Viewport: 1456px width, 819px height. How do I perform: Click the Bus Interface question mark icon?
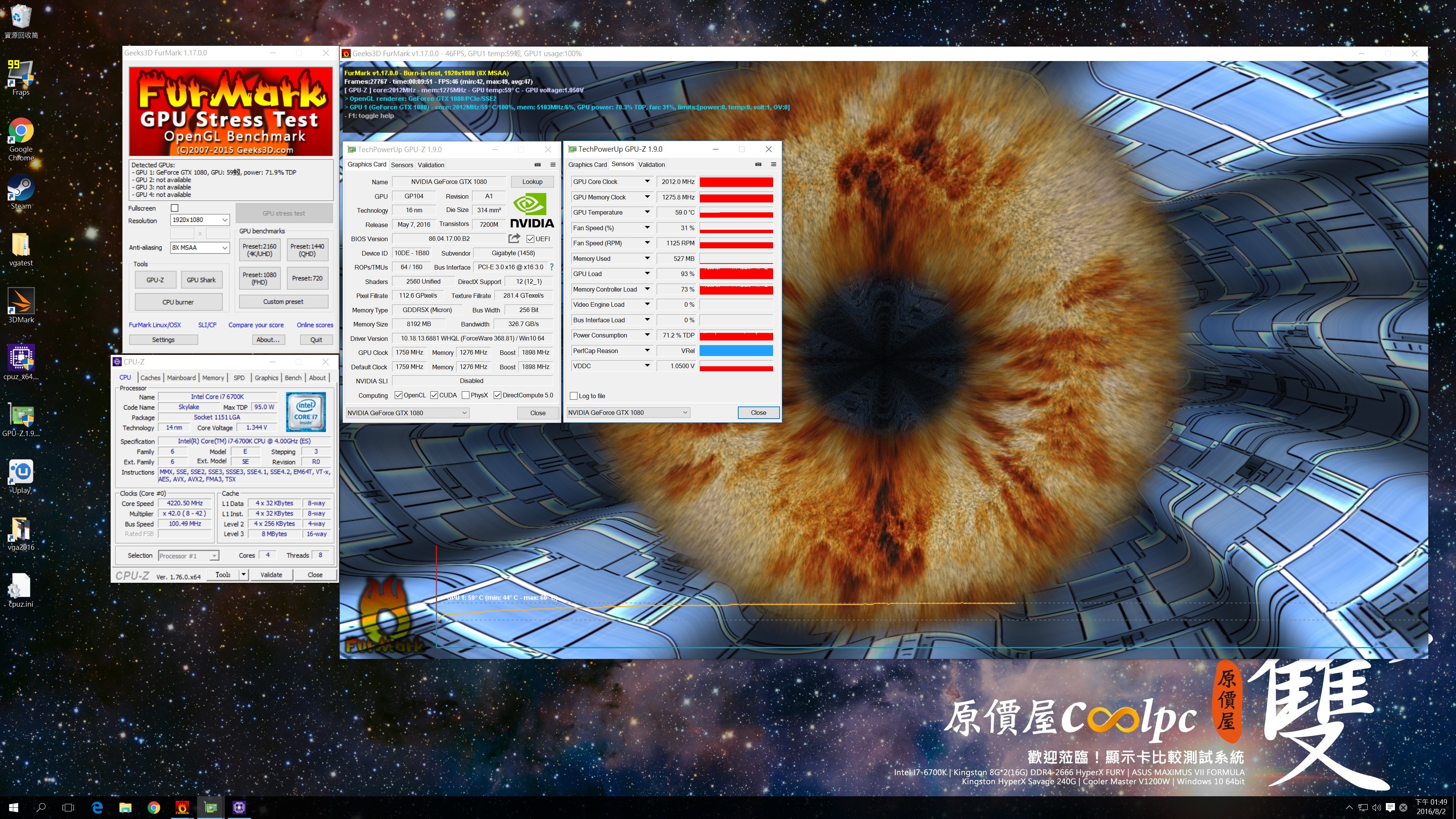pos(552,267)
